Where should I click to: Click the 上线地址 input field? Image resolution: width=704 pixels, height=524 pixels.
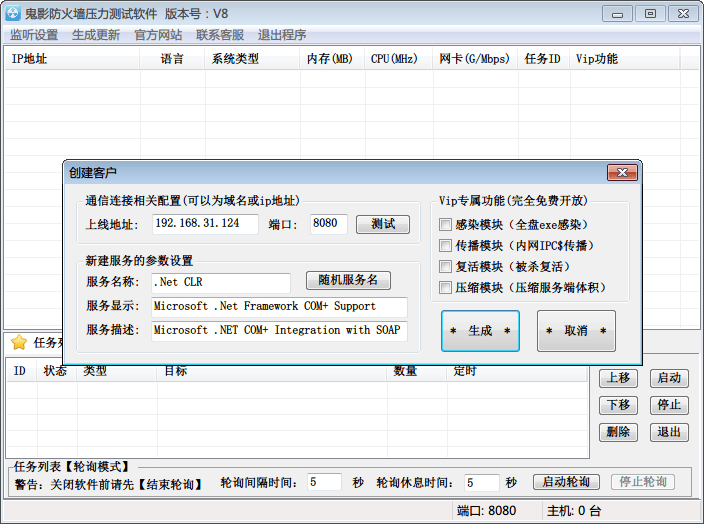pos(205,224)
